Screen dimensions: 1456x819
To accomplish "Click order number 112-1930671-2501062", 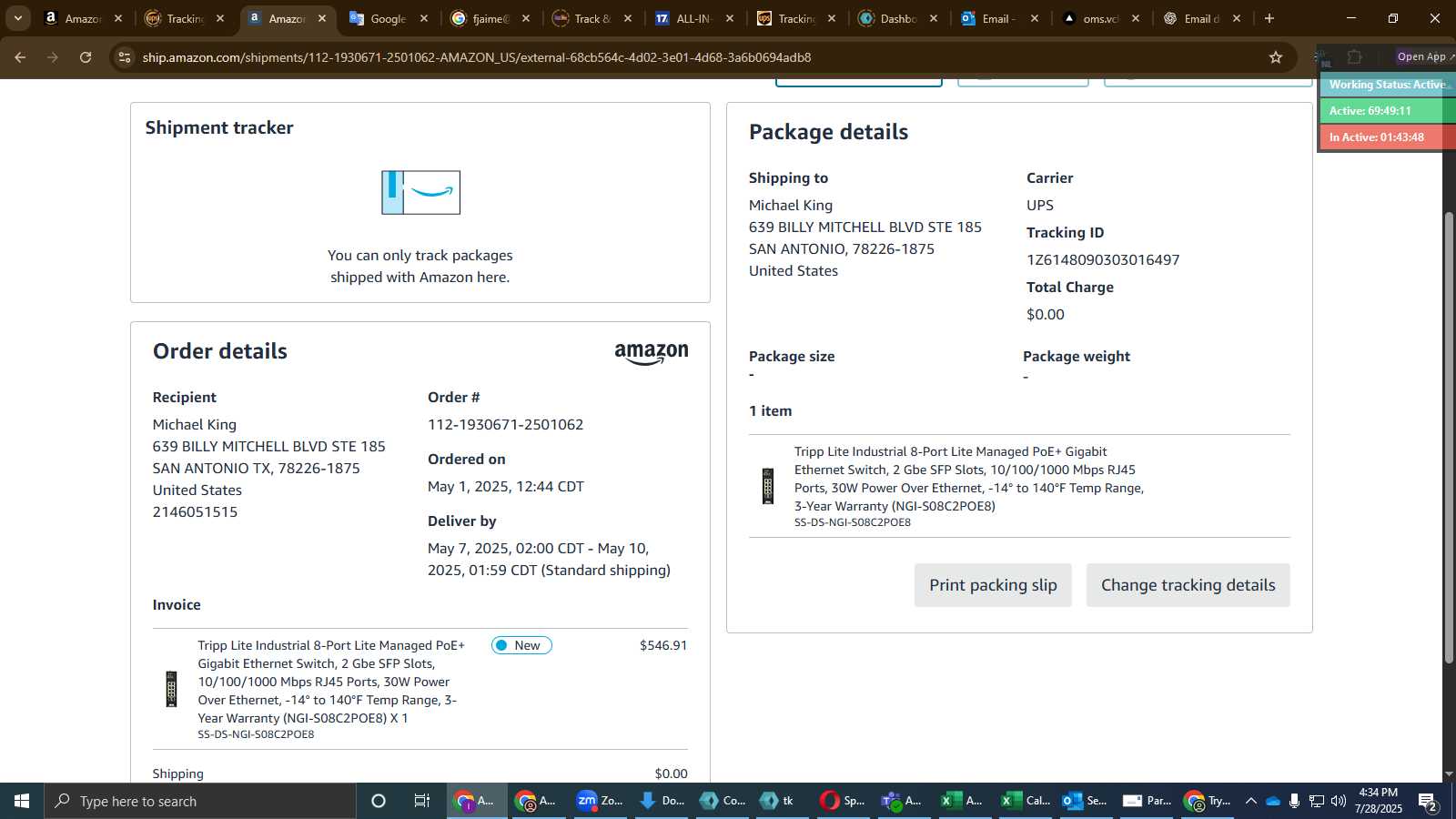I will tap(506, 425).
